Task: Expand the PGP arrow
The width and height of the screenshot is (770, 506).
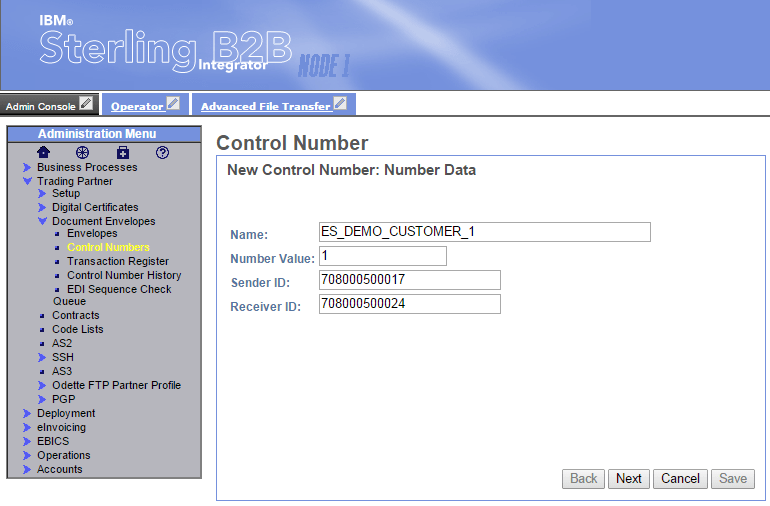Action: click(42, 399)
